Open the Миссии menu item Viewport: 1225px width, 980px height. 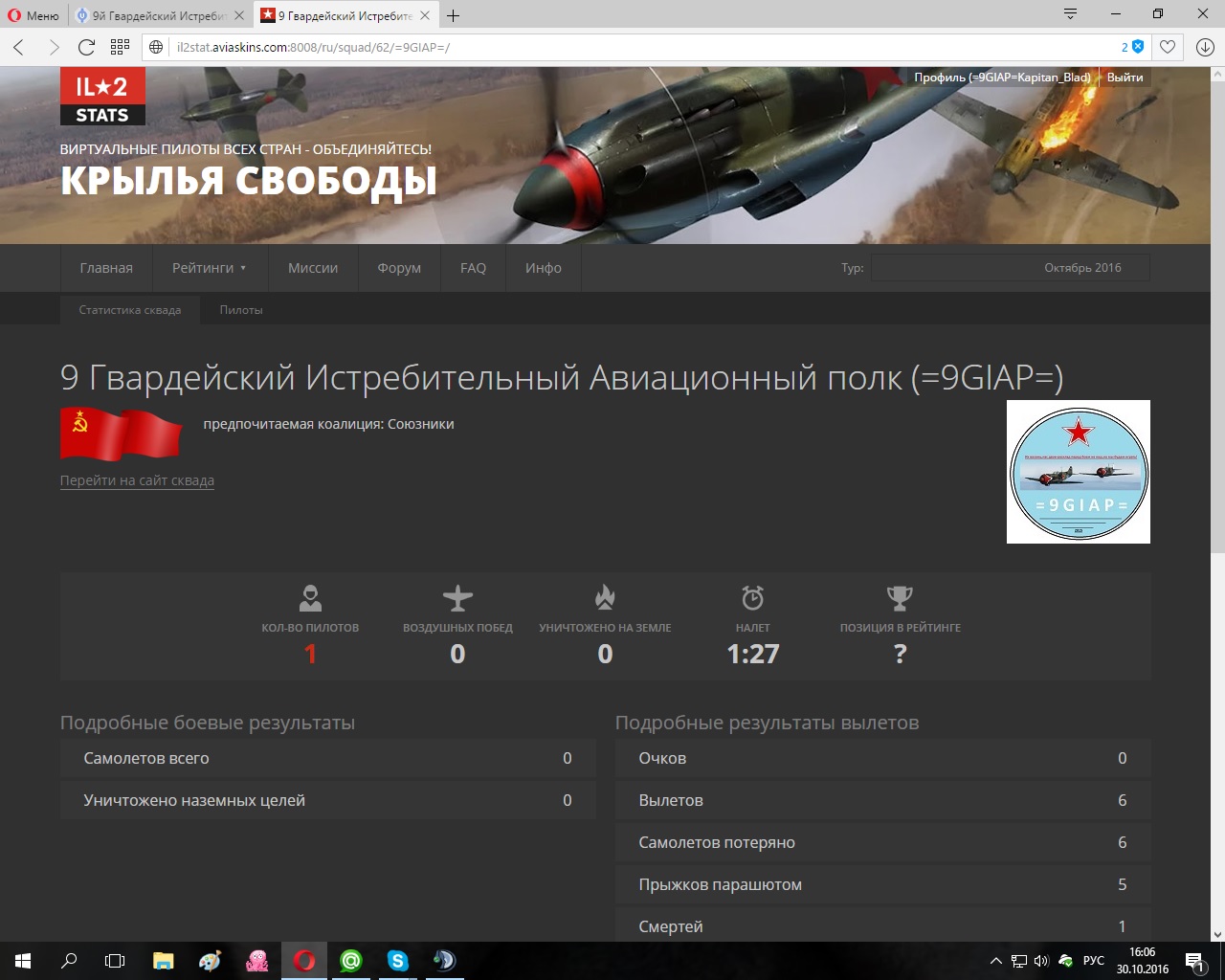tap(313, 268)
